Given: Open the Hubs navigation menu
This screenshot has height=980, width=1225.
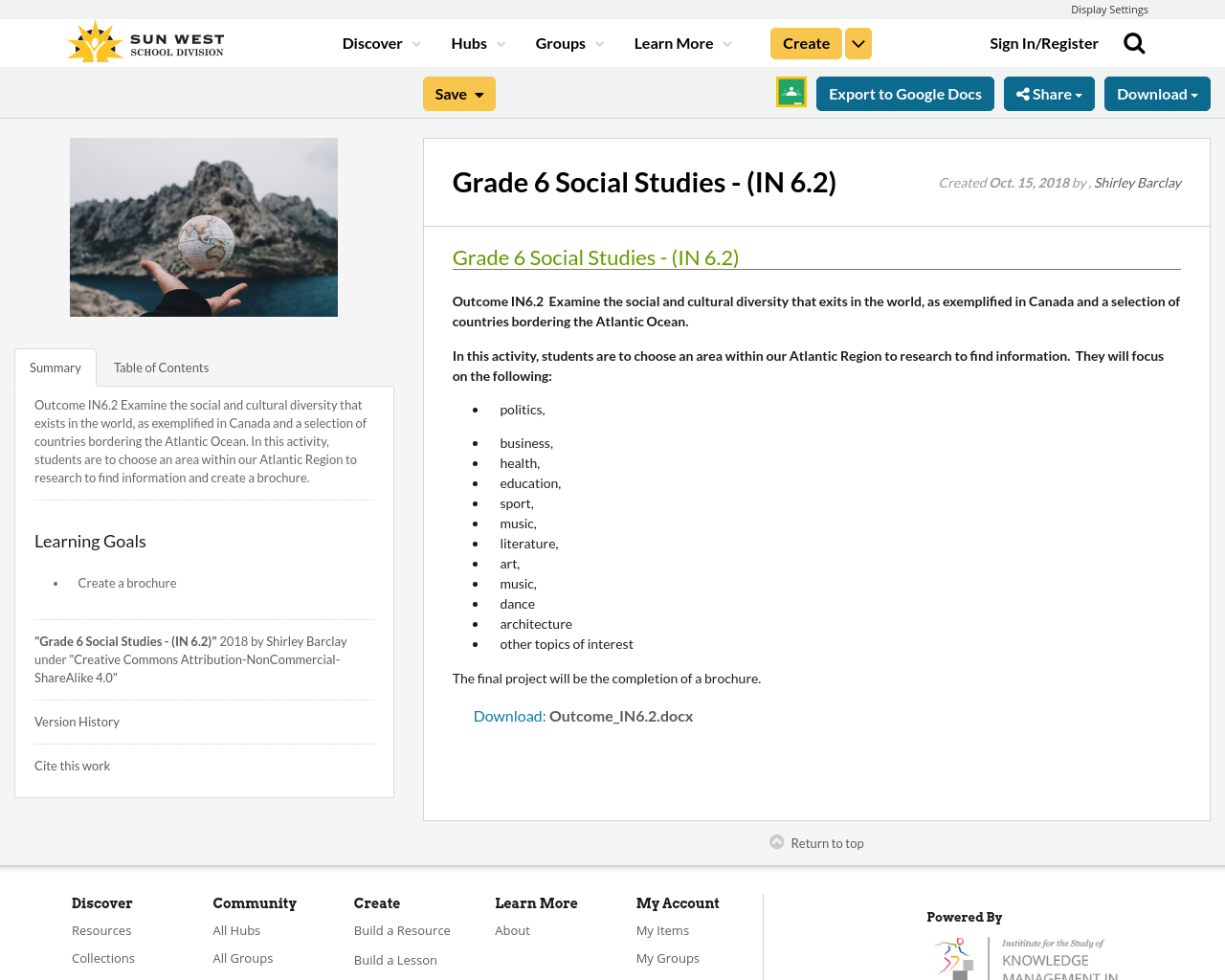Looking at the screenshot, I should pyautogui.click(x=478, y=44).
